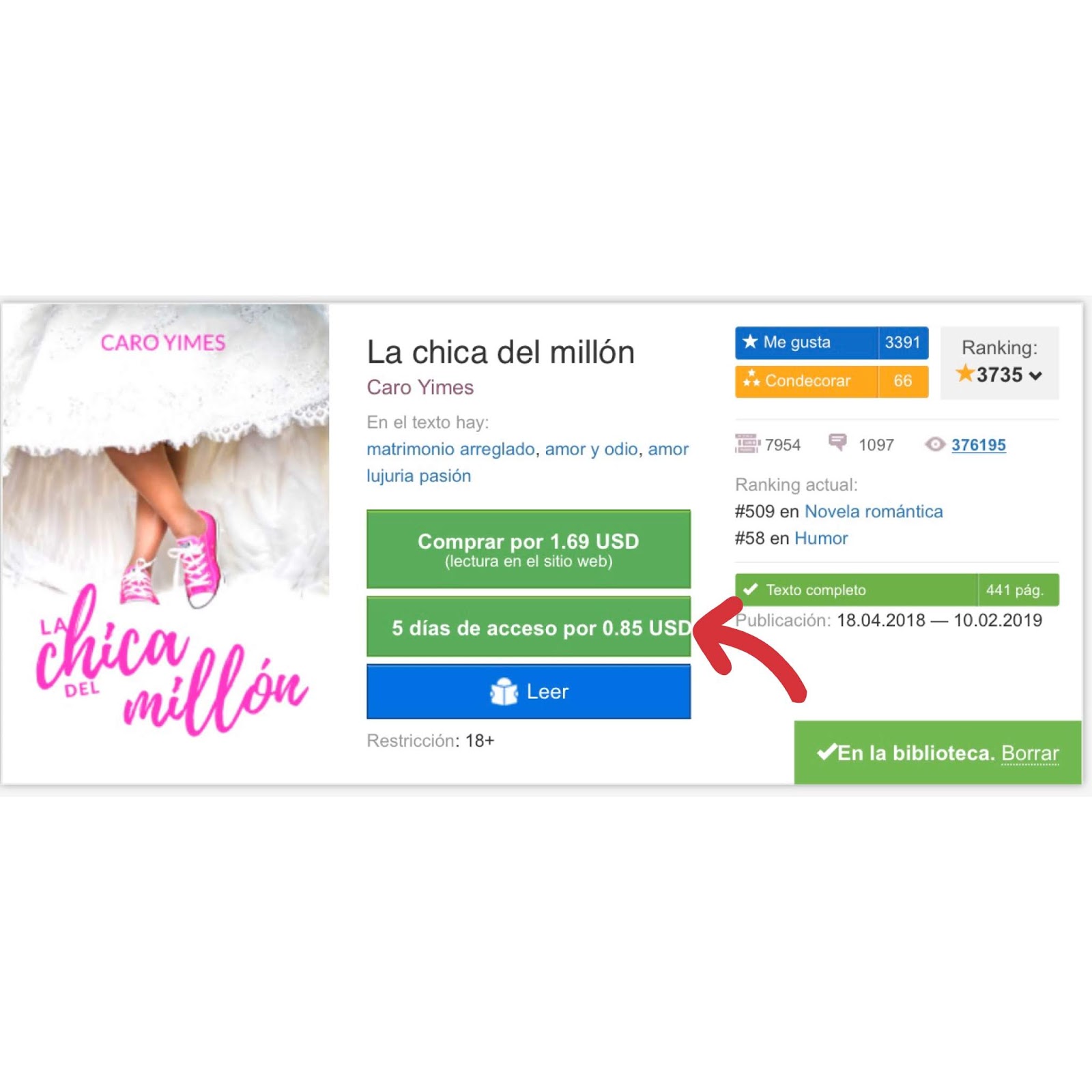
Task: Open the amor y odio tag
Action: coord(591,449)
